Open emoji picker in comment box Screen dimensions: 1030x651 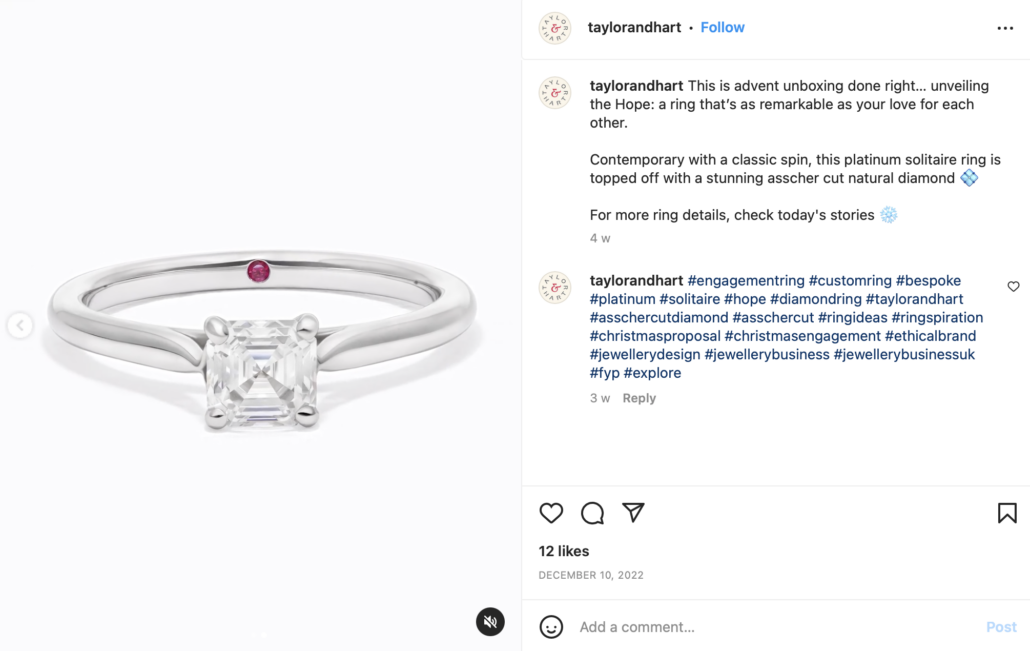click(x=551, y=627)
